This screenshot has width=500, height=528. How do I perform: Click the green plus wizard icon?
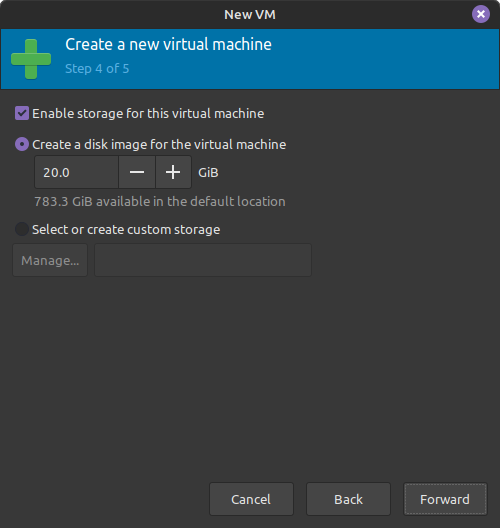pos(31,59)
